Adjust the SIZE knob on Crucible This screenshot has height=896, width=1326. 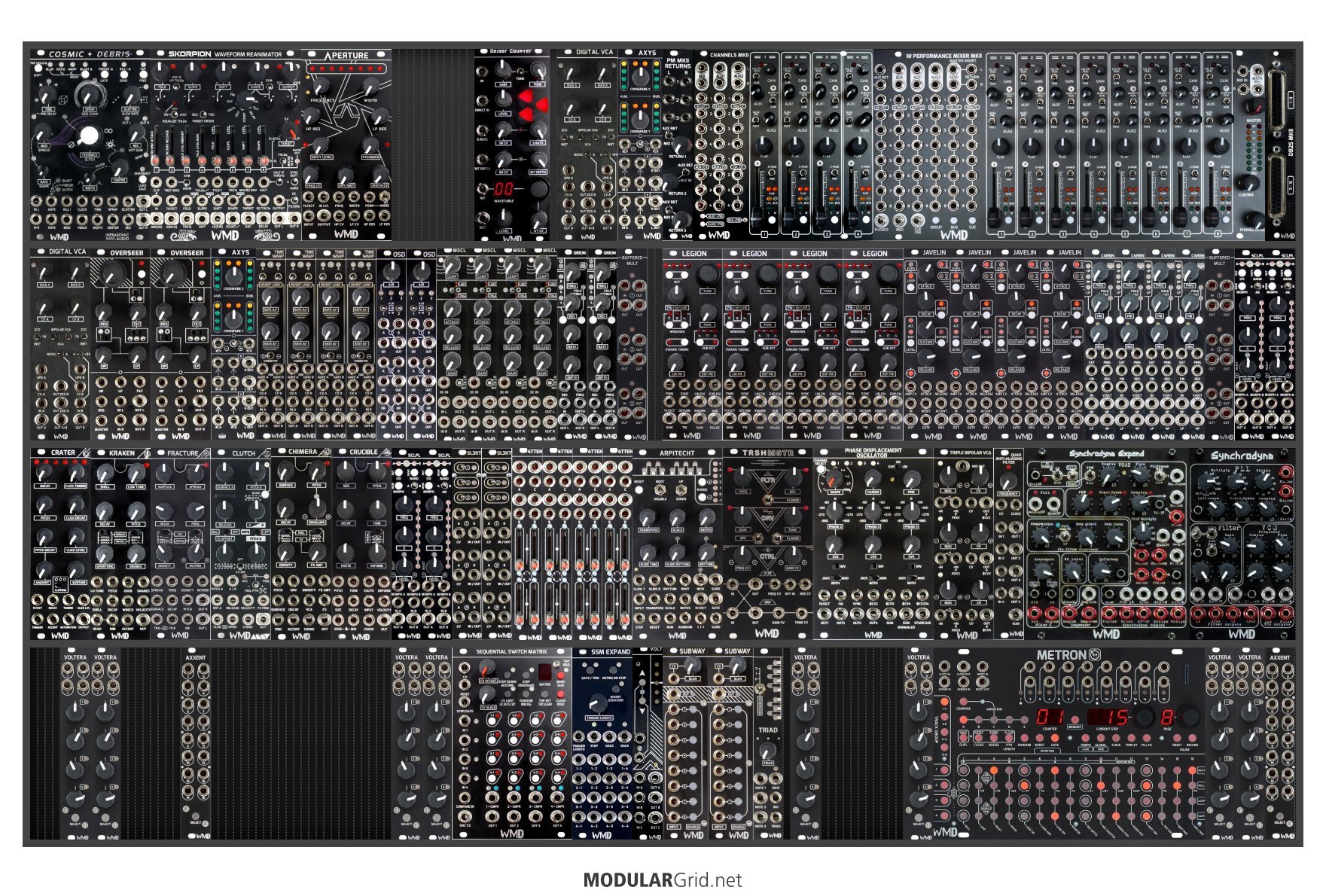tap(346, 472)
